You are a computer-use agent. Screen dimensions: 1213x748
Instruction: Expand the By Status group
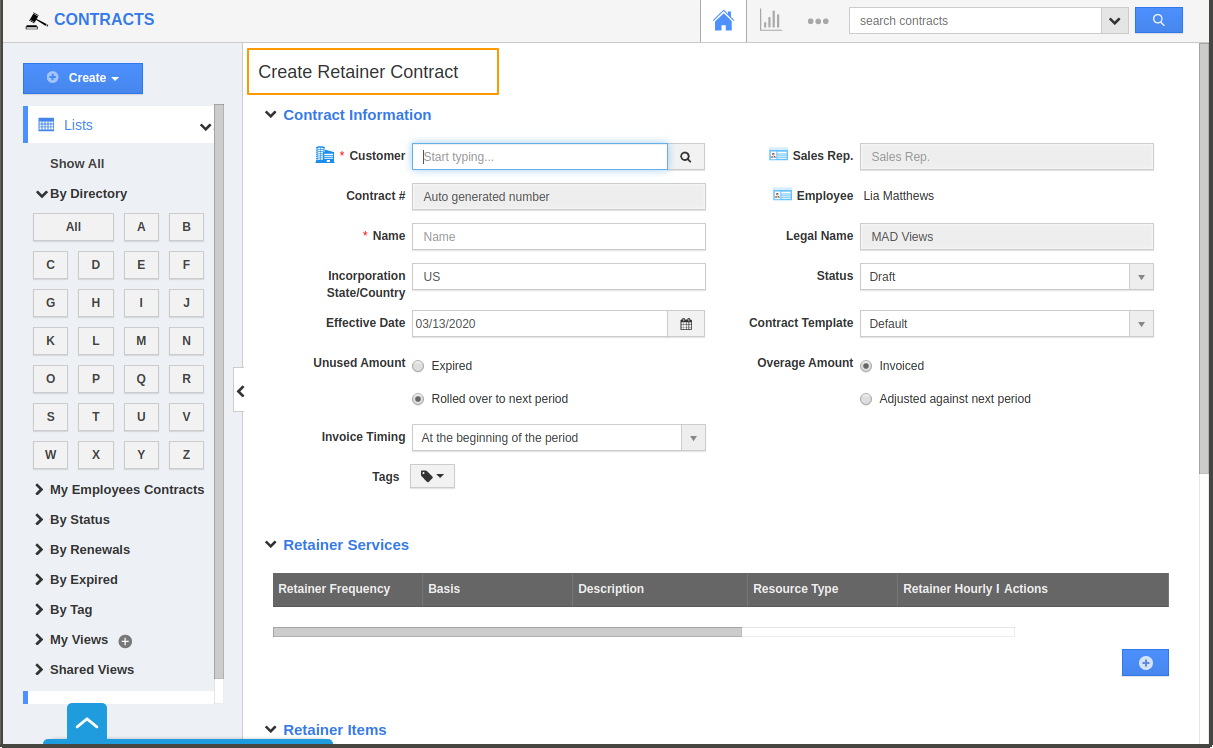click(x=40, y=520)
